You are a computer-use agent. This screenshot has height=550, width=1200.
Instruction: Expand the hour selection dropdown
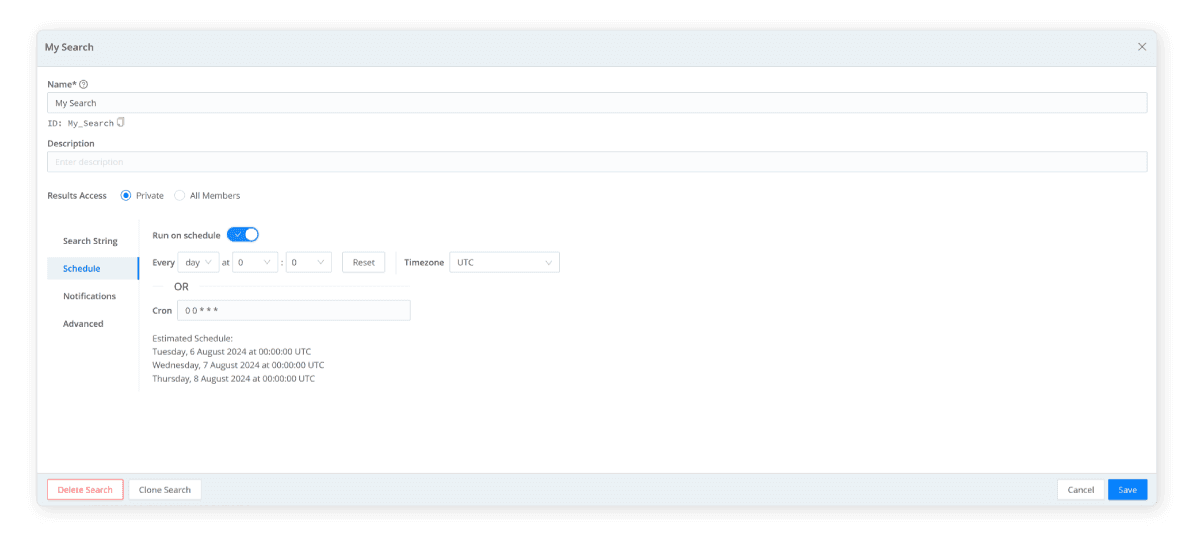coord(255,262)
